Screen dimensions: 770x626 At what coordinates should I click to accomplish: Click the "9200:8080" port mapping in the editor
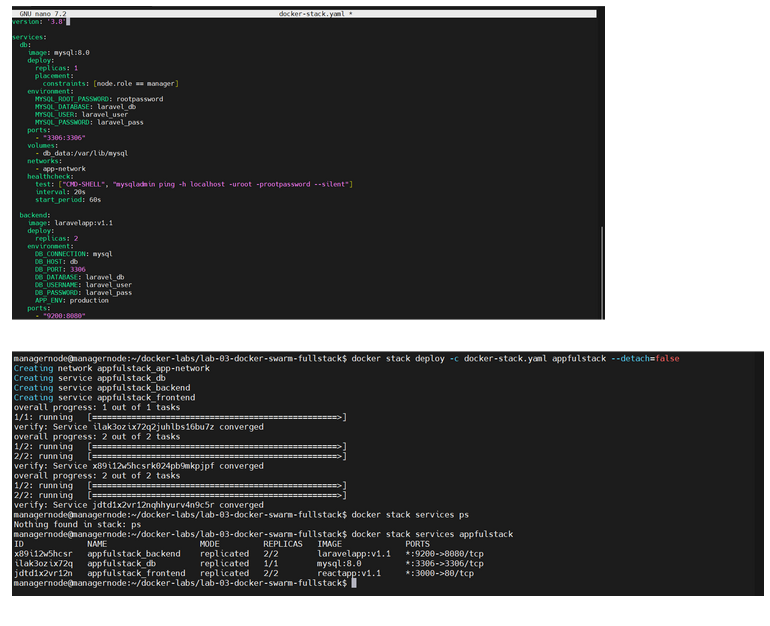(x=62, y=316)
